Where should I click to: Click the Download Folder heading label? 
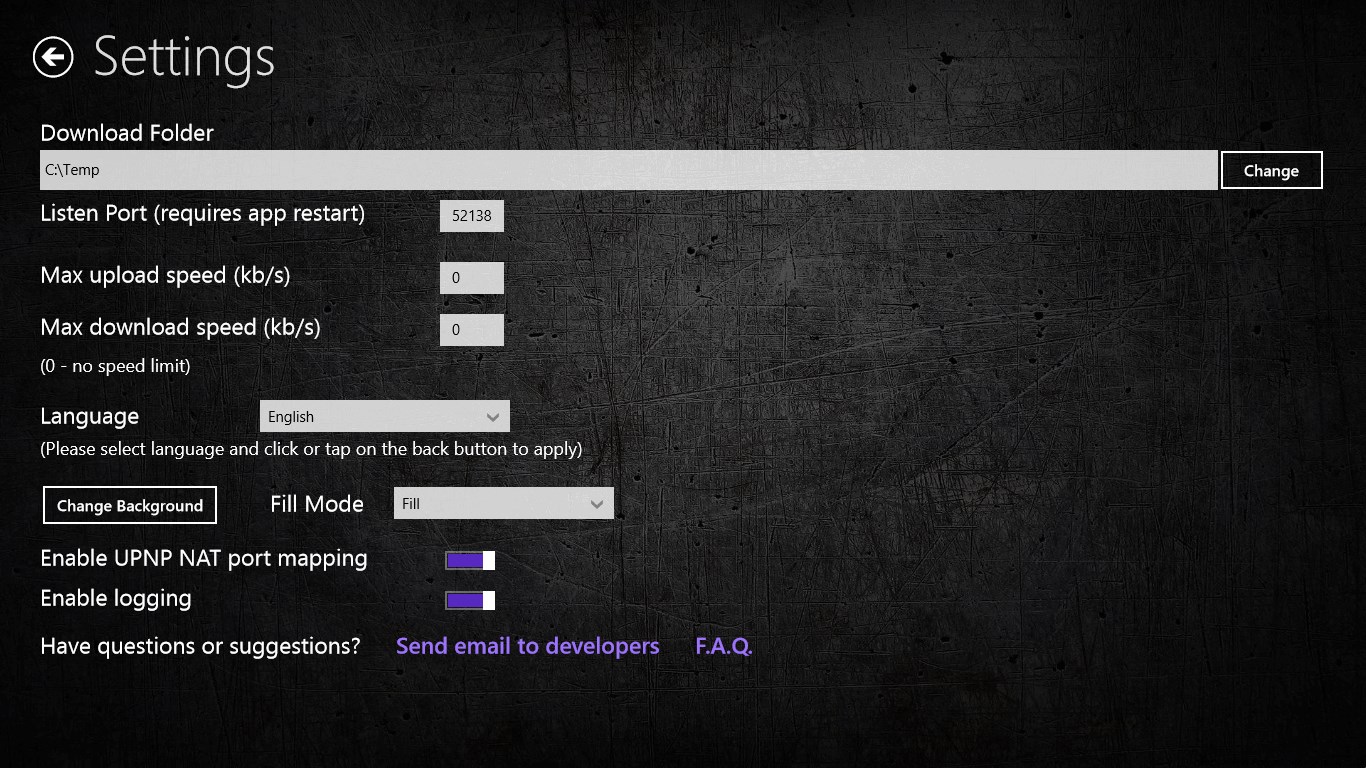click(127, 133)
